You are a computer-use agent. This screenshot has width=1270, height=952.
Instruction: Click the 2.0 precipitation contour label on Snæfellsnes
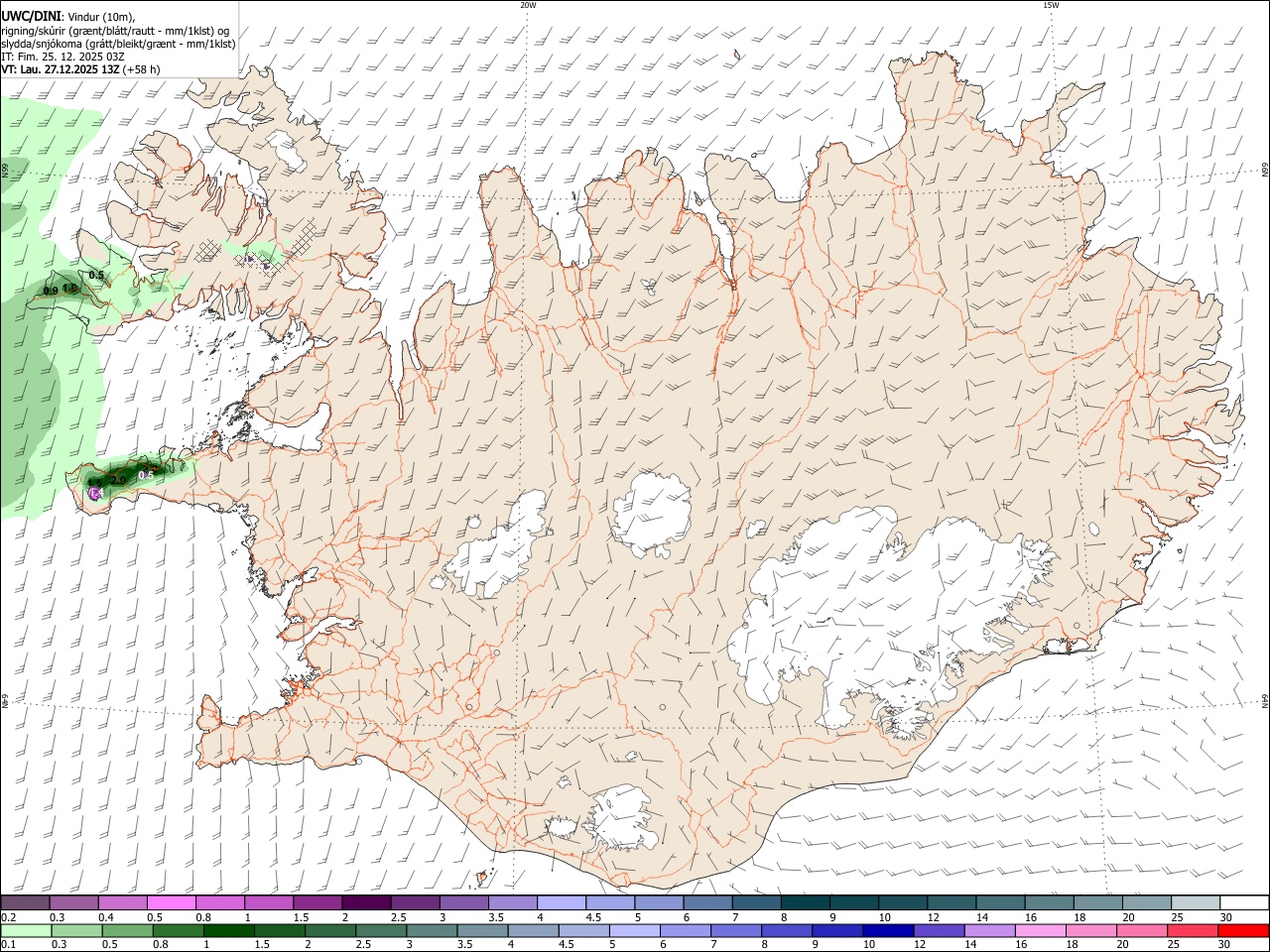[x=118, y=480]
